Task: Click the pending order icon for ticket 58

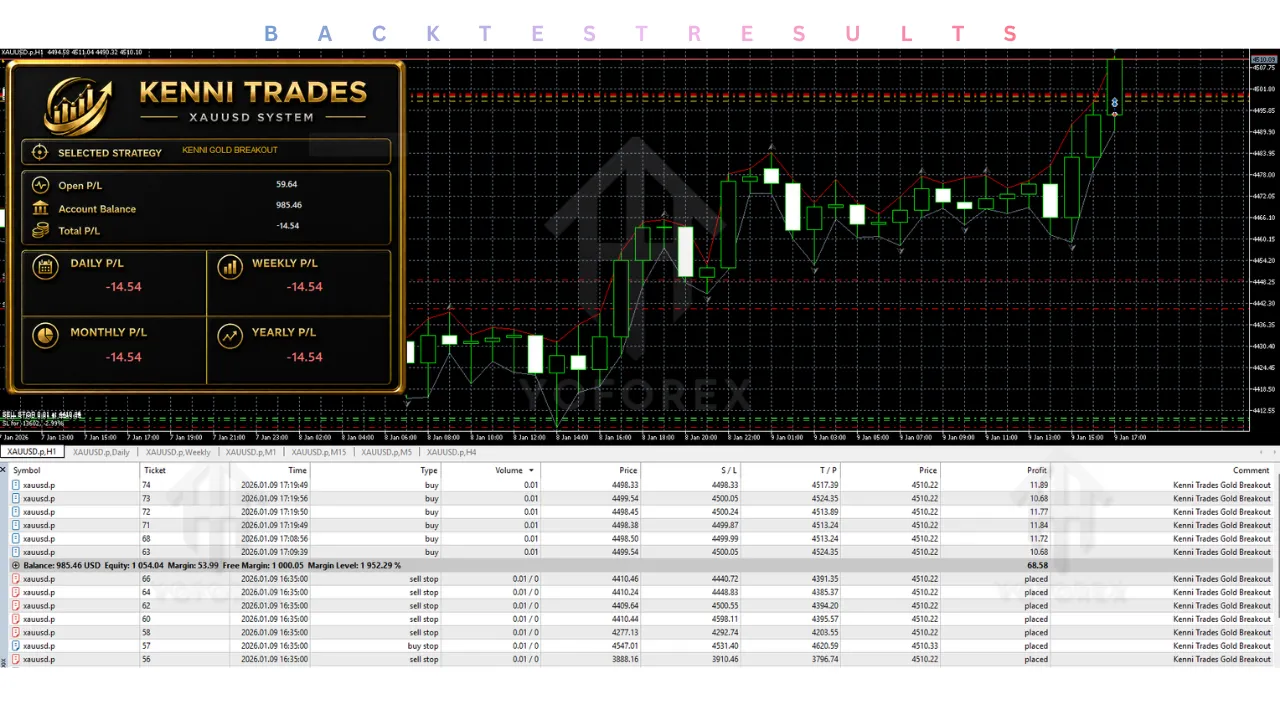Action: tap(16, 633)
